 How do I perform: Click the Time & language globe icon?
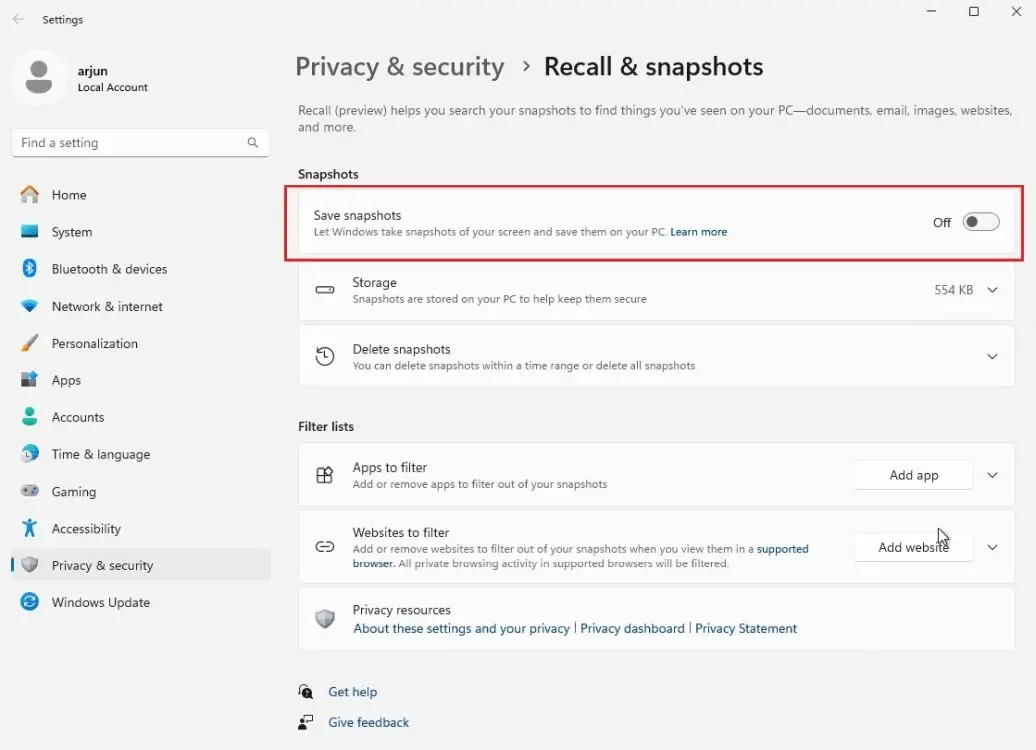[x=30, y=454]
